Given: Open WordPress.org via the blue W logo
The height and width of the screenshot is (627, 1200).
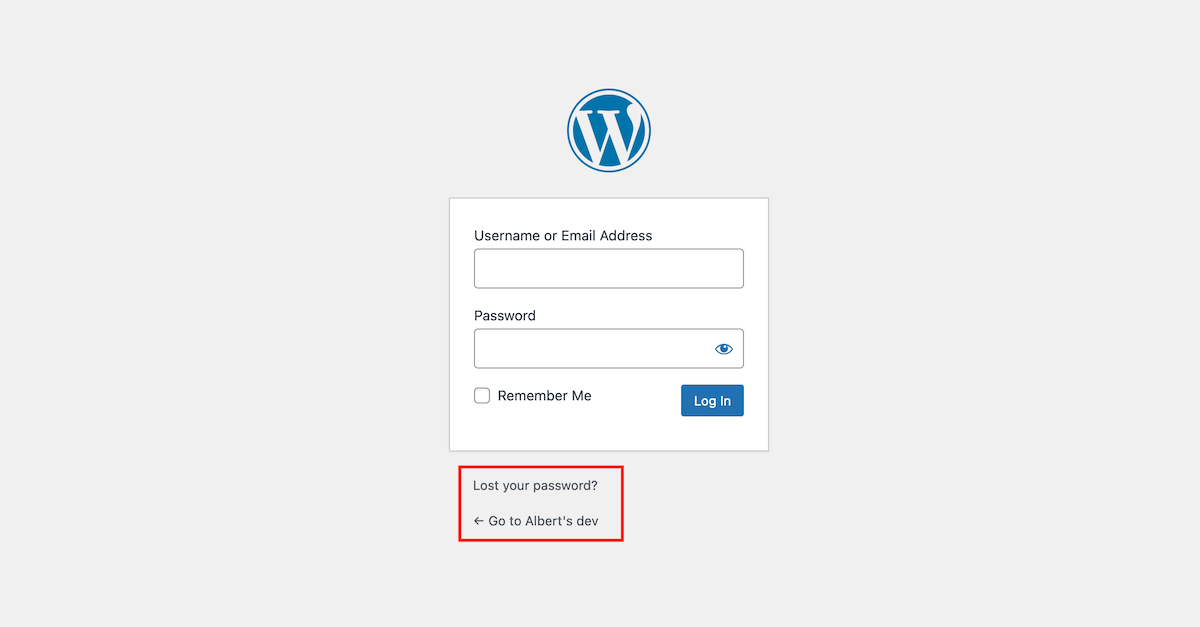Looking at the screenshot, I should [609, 130].
